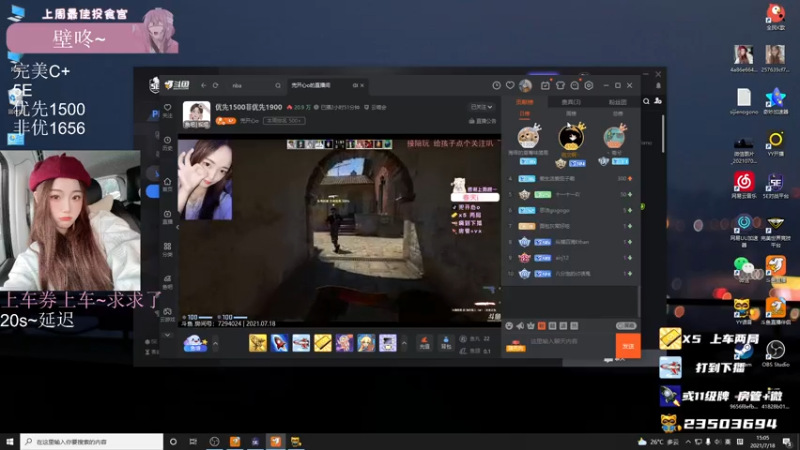800x450 pixels.
Task: Click the first-place crowned avatar in ranking
Action: (571, 138)
